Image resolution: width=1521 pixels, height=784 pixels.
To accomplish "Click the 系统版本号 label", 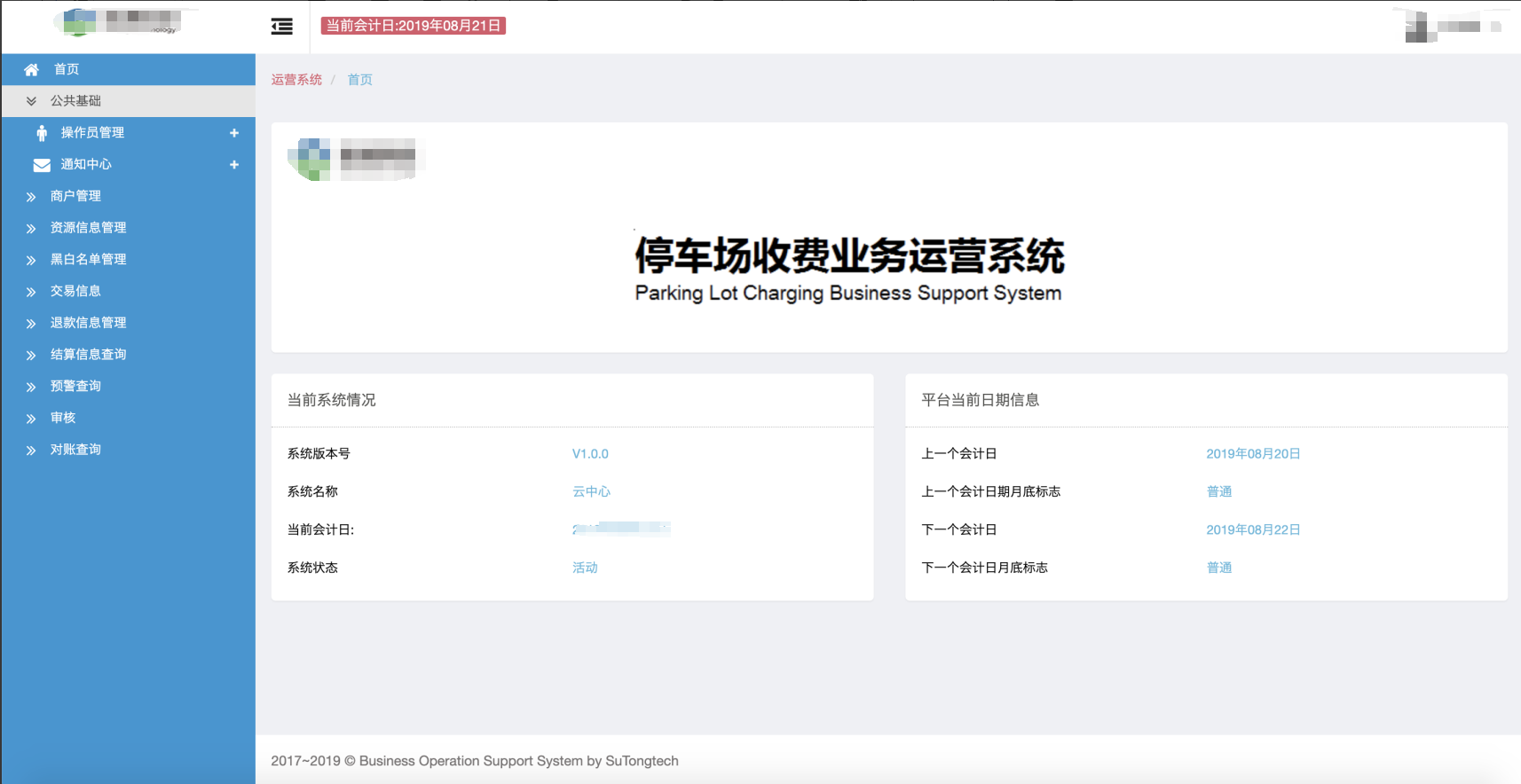I will pos(319,454).
